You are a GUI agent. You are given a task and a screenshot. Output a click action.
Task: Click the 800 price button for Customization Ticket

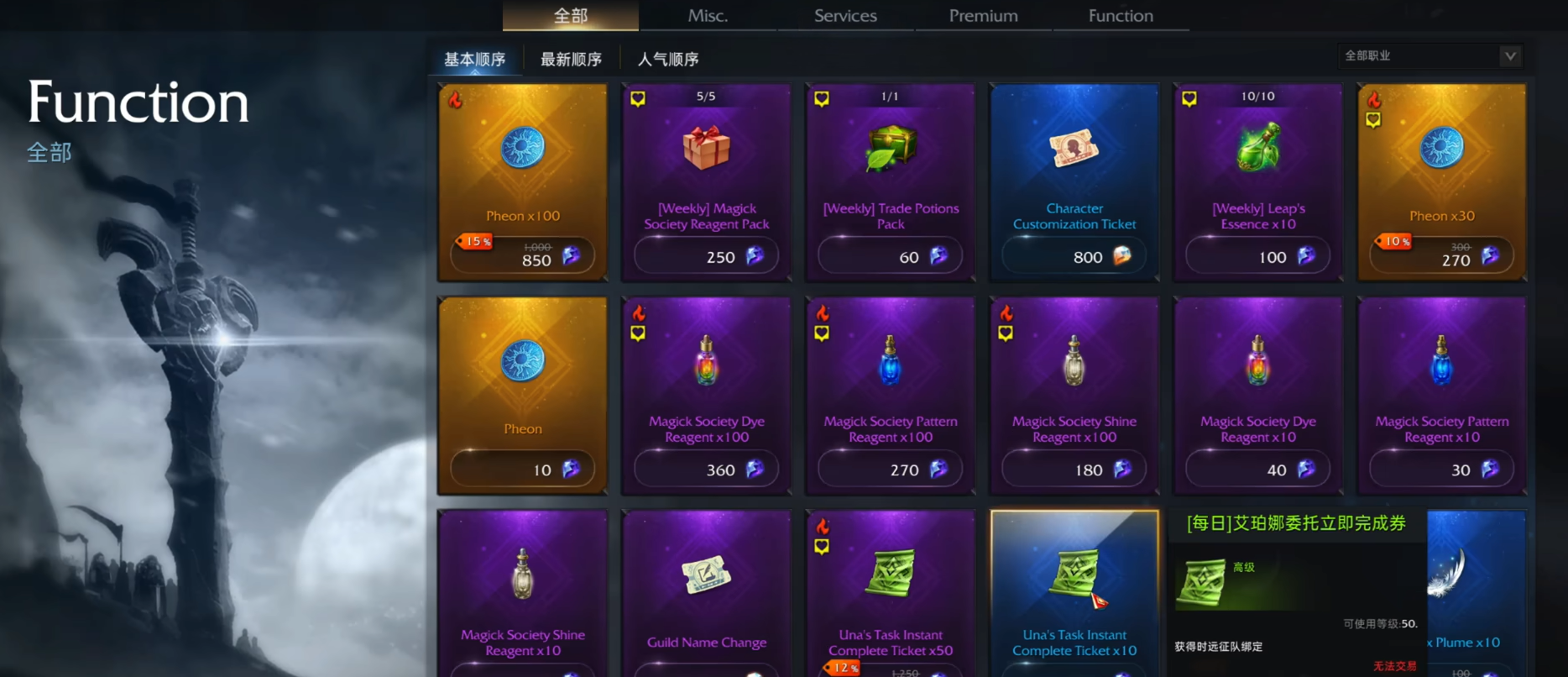(x=1074, y=256)
